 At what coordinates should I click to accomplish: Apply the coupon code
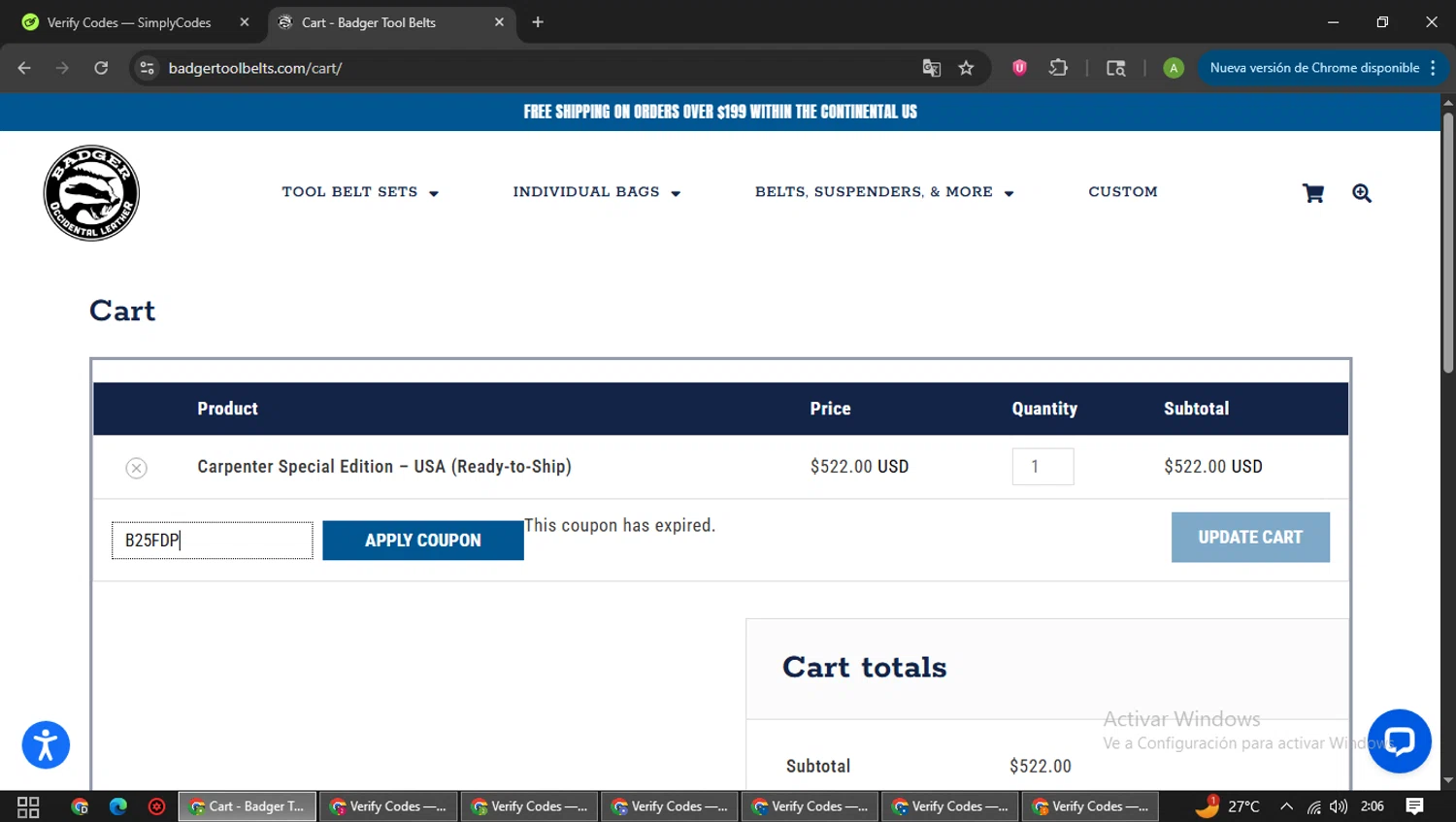click(423, 541)
